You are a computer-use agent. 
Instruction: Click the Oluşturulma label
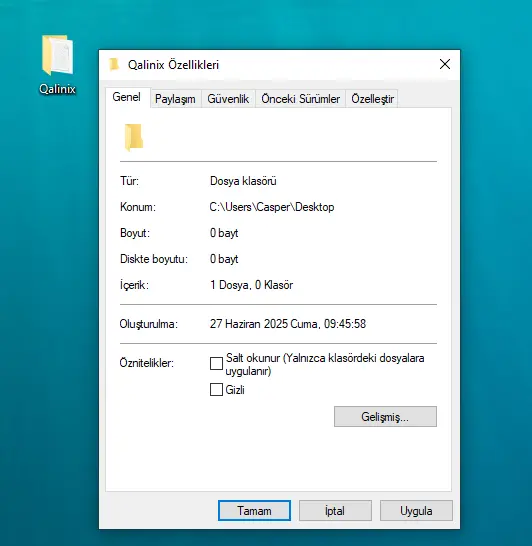tap(149, 324)
